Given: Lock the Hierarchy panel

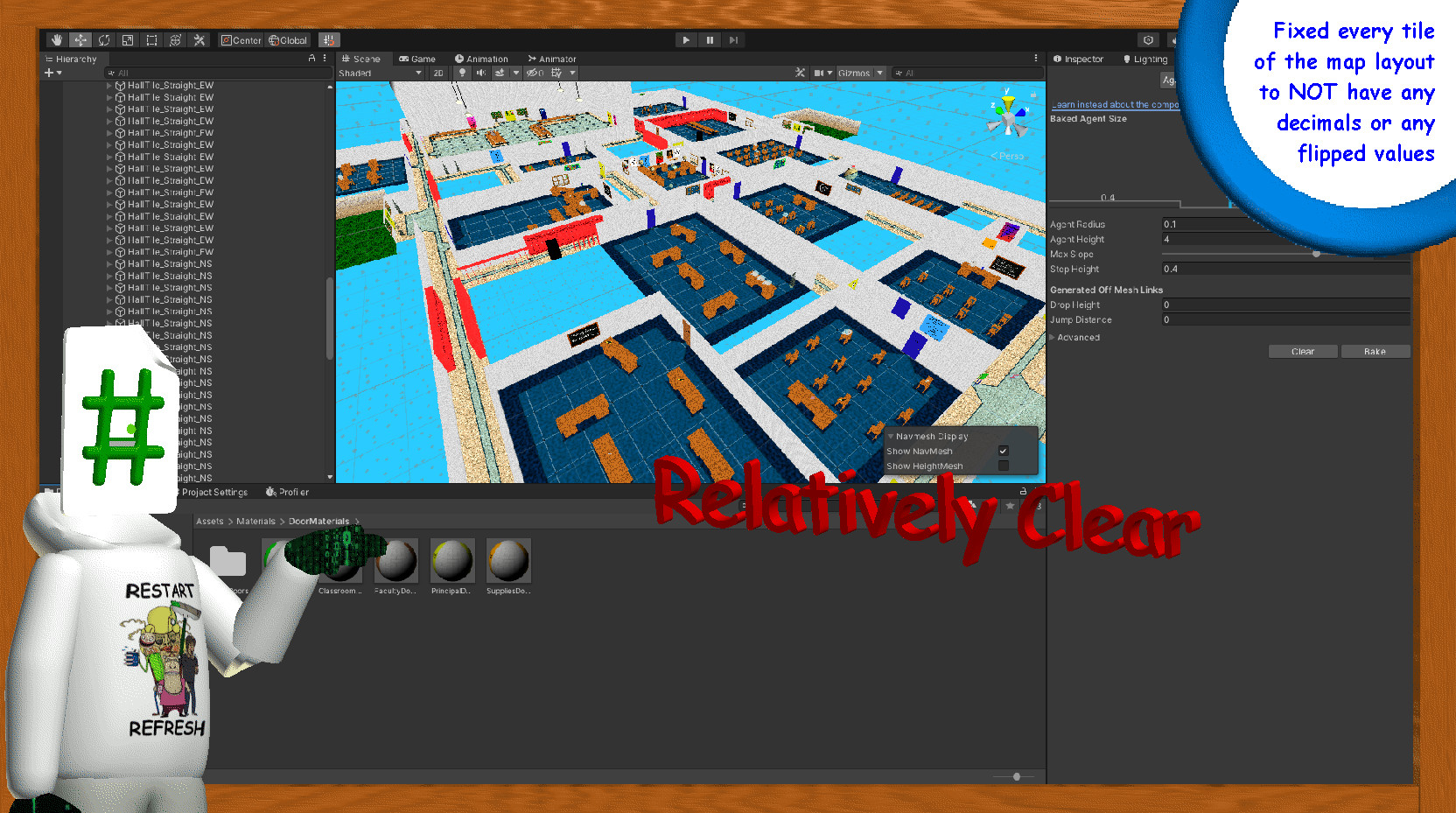Looking at the screenshot, I should pyautogui.click(x=312, y=59).
